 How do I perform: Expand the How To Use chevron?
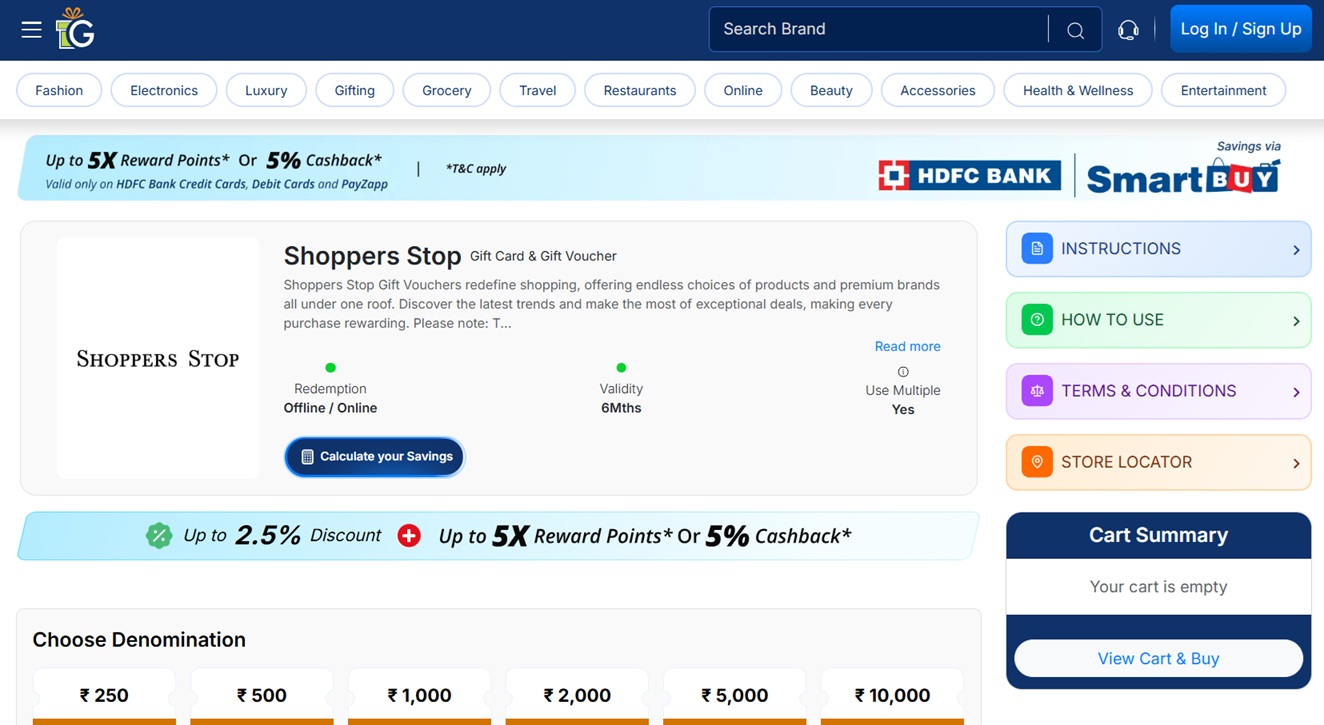1296,321
